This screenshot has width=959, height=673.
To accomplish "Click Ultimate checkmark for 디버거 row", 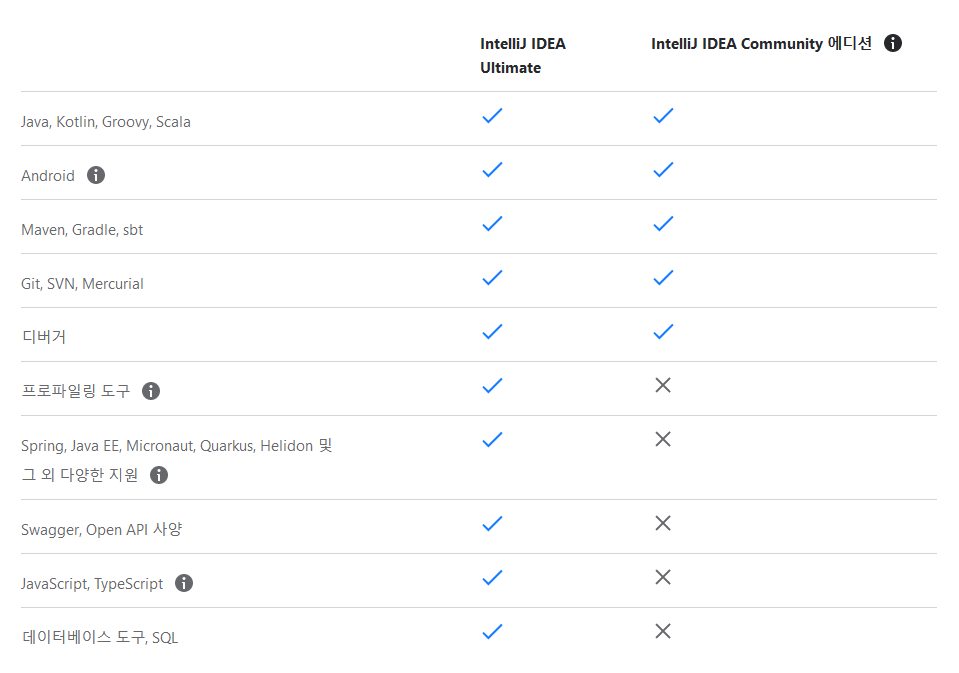I will pos(492,332).
